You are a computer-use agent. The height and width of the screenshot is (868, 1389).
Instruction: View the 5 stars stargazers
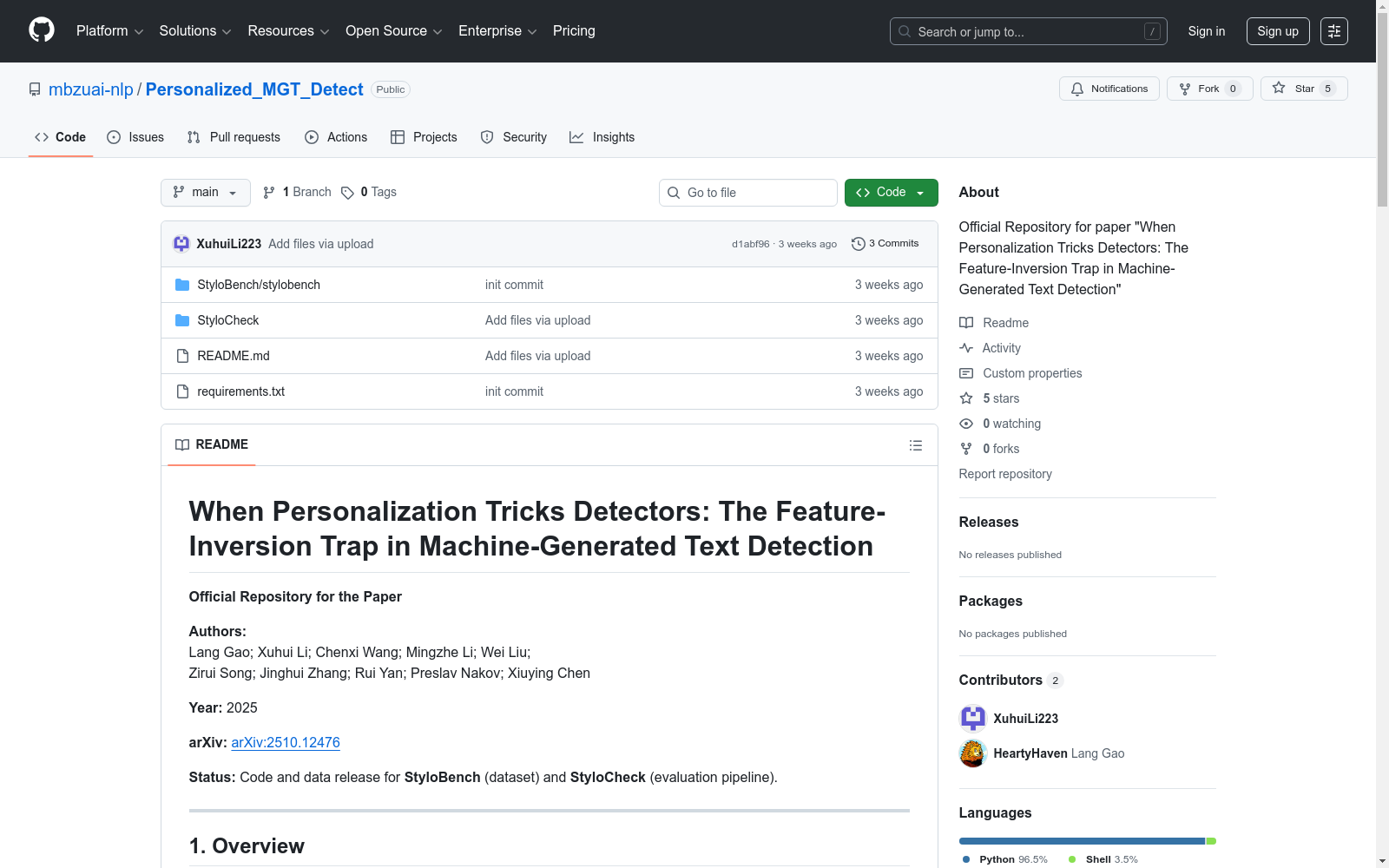point(990,398)
